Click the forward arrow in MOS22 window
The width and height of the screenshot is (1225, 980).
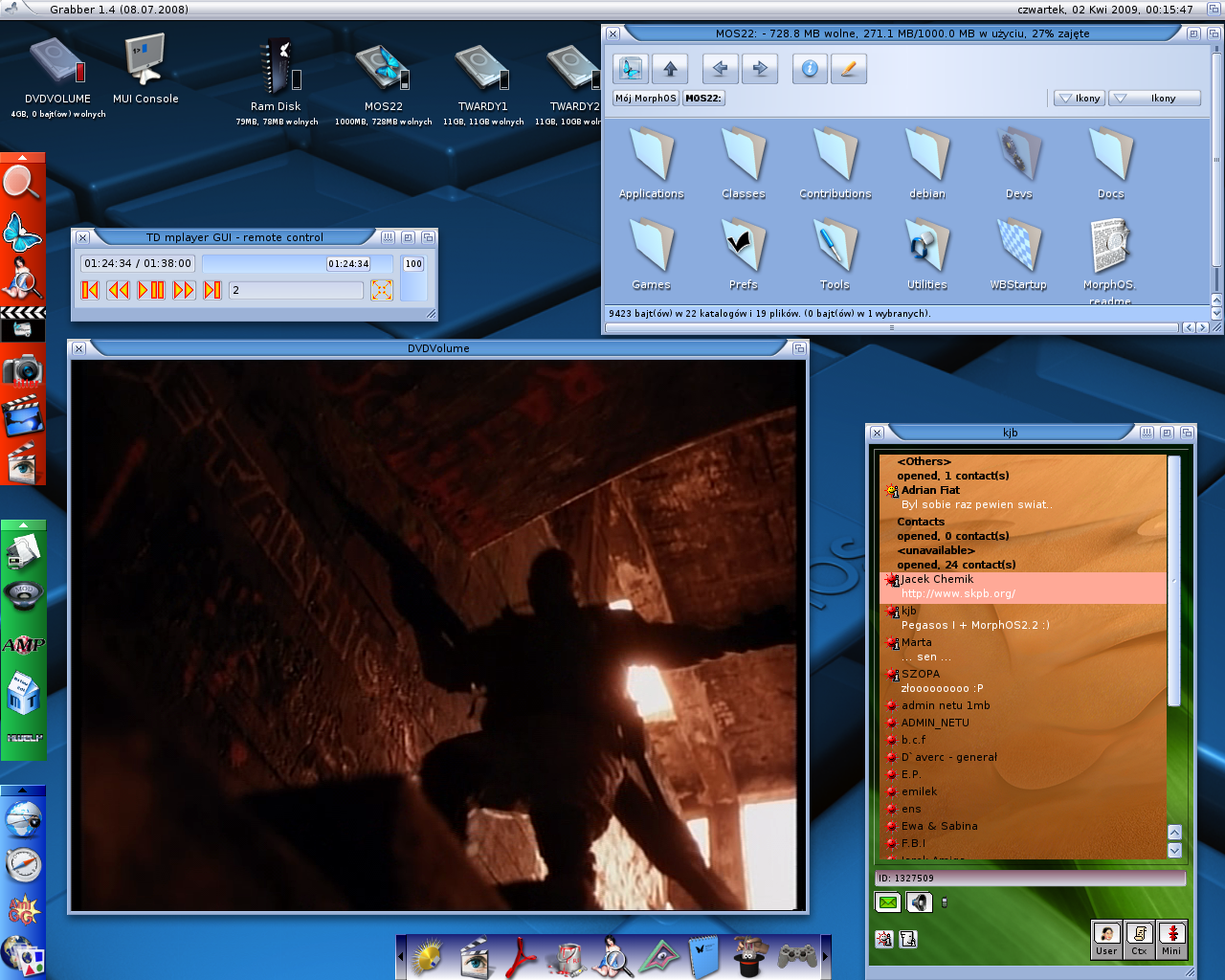[x=760, y=69]
